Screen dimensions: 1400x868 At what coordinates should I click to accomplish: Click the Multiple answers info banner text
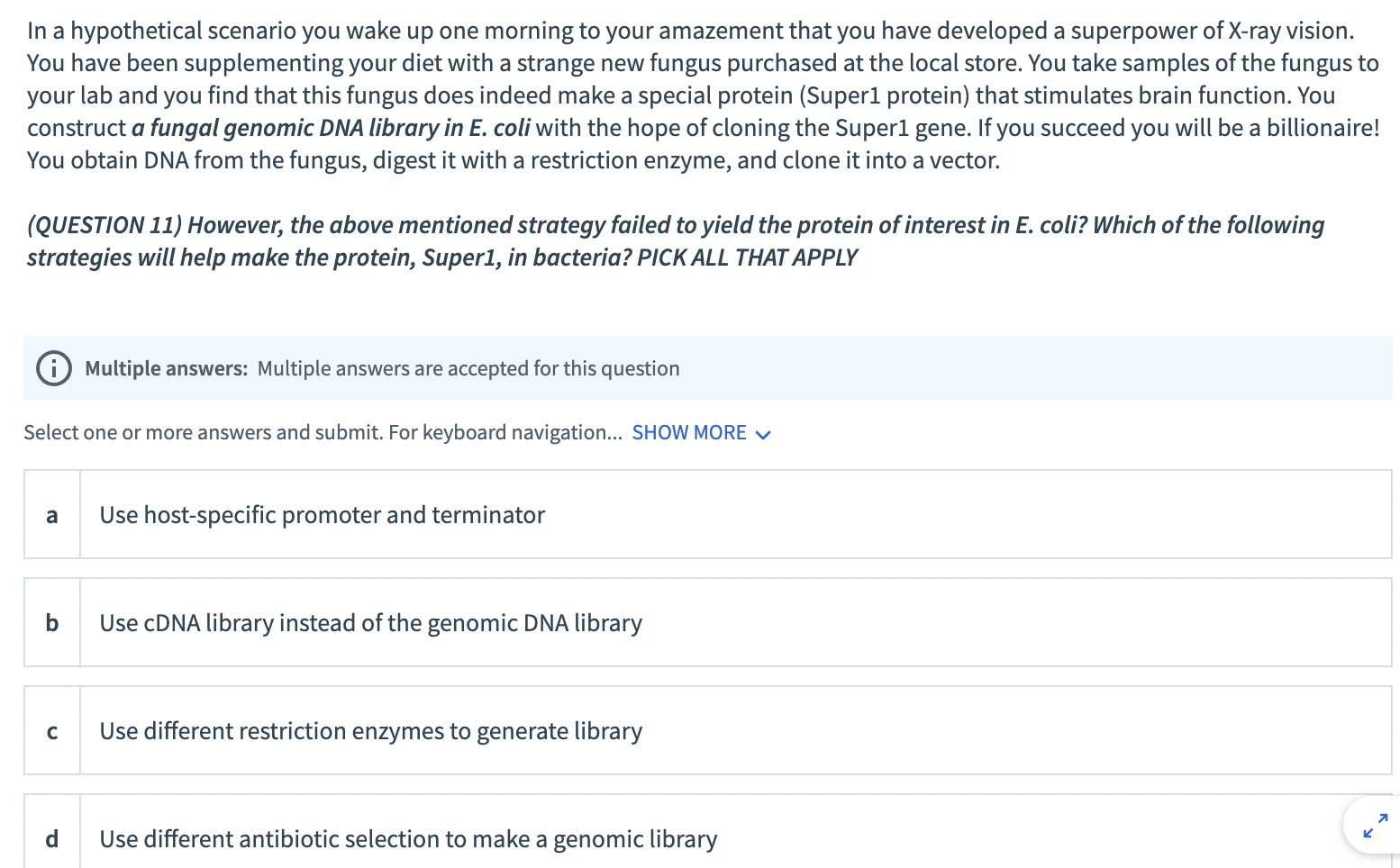tap(468, 368)
